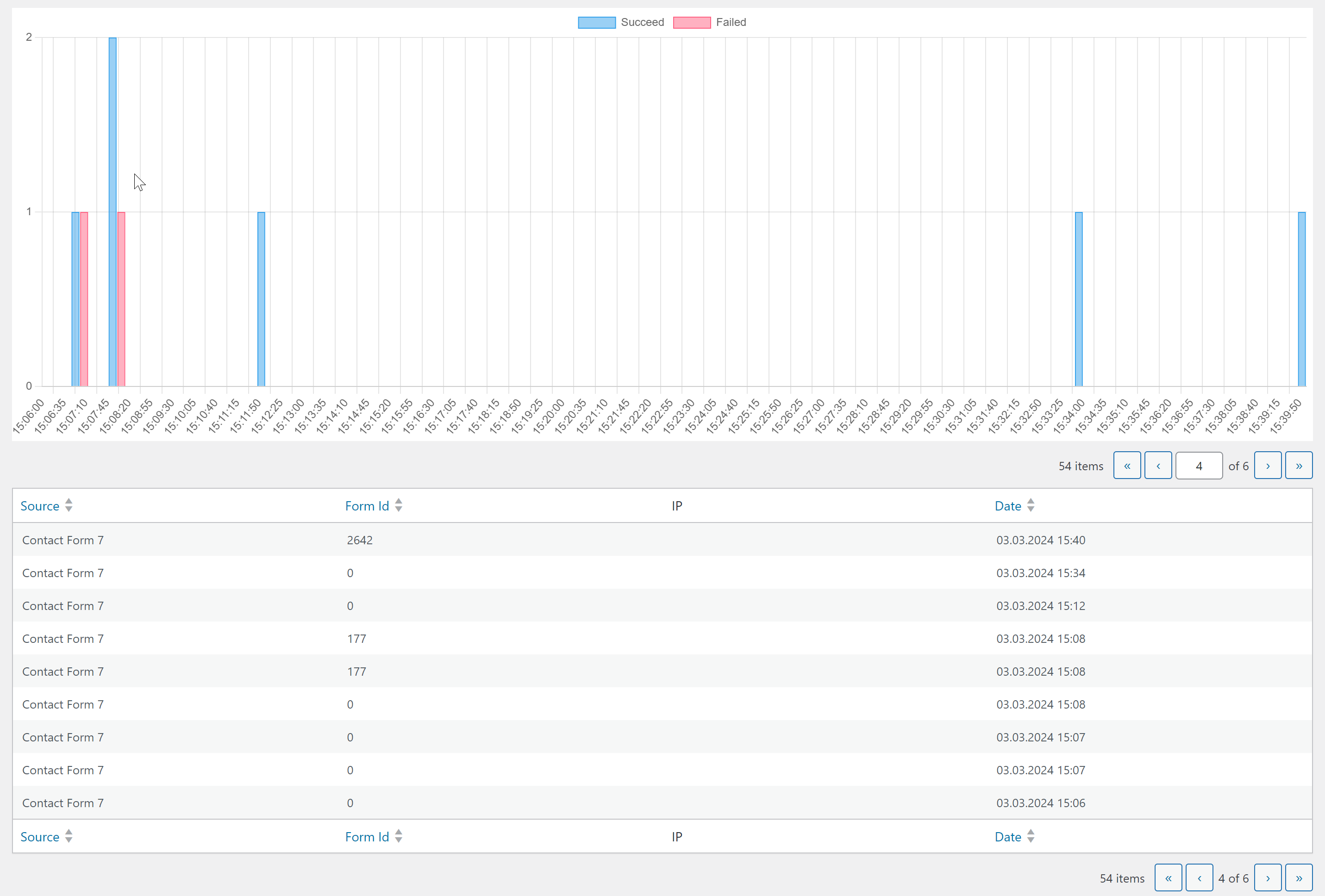The width and height of the screenshot is (1325, 896).
Task: Click the tallest blue Succeed bar
Action: coord(112,211)
